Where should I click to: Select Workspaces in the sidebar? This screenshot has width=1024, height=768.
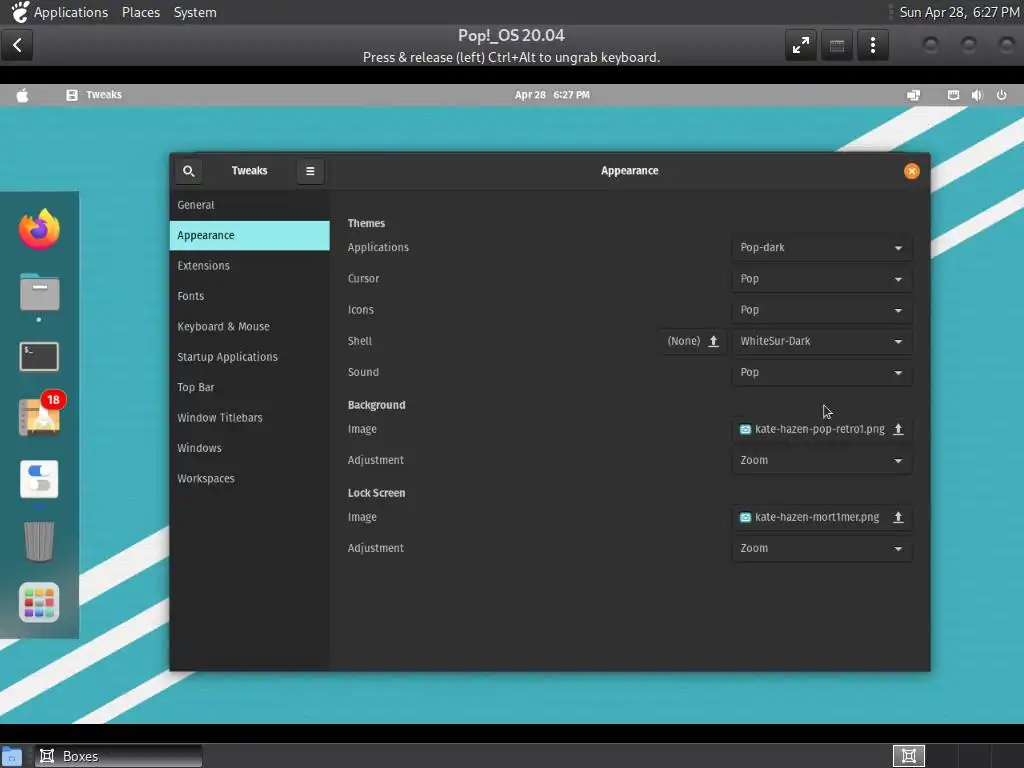(249, 478)
